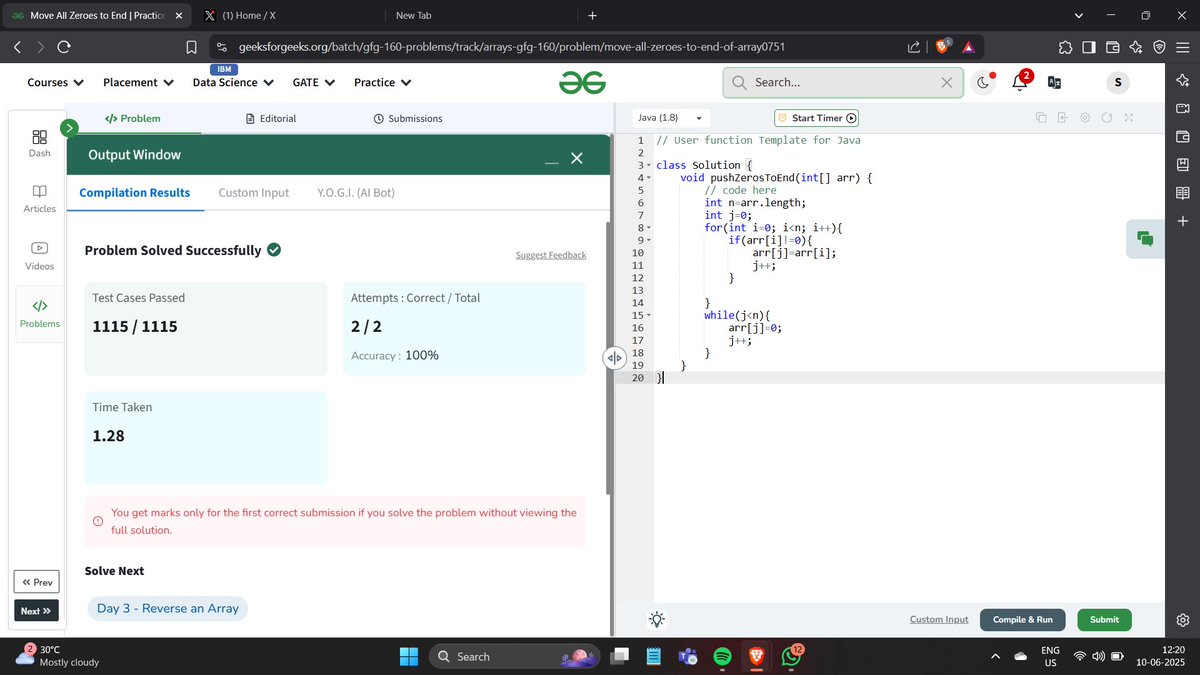Toggle the Brave Shields icon
Screen dimensions: 1200x675
[x=941, y=45]
